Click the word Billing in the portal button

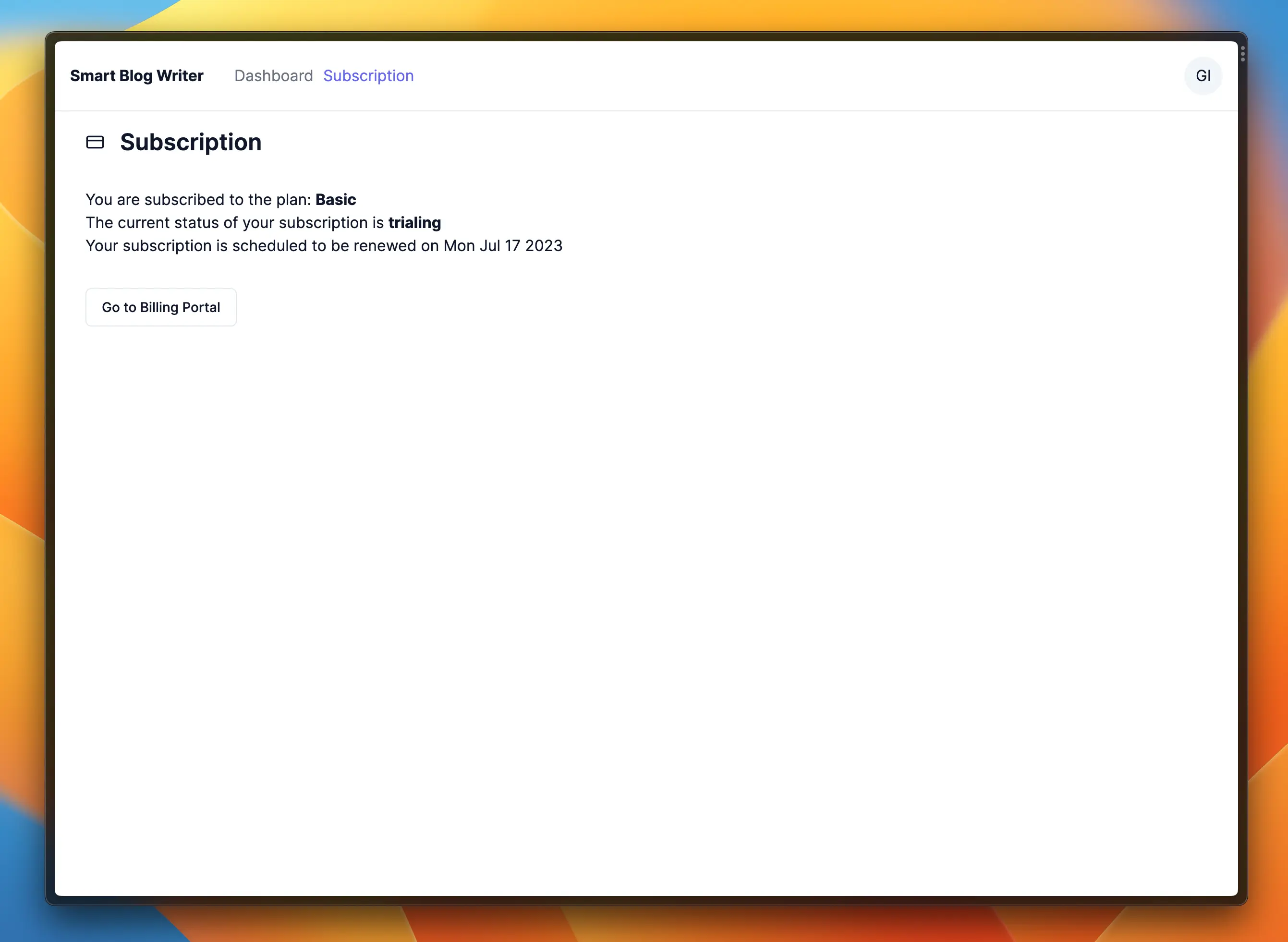(x=159, y=307)
